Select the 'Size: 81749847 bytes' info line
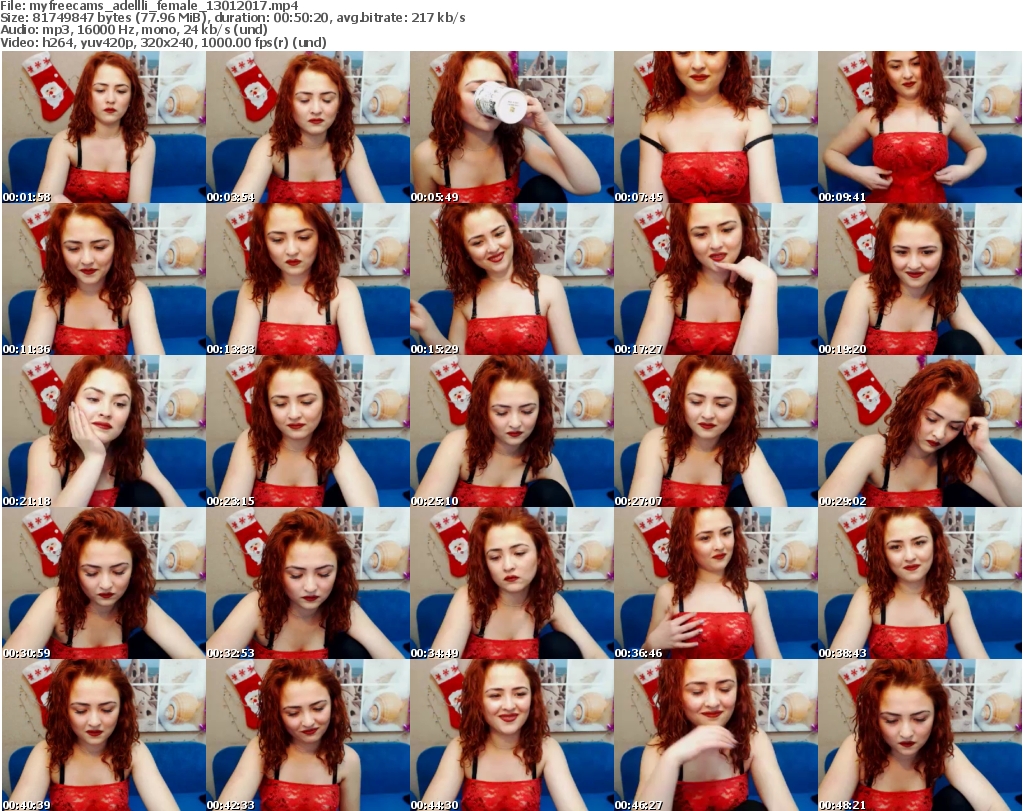This screenshot has height=811, width=1024. [x=232, y=18]
